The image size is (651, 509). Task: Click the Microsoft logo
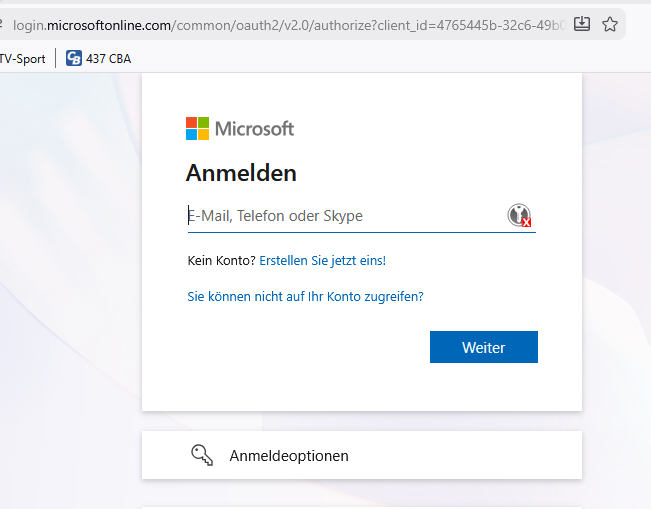click(240, 129)
